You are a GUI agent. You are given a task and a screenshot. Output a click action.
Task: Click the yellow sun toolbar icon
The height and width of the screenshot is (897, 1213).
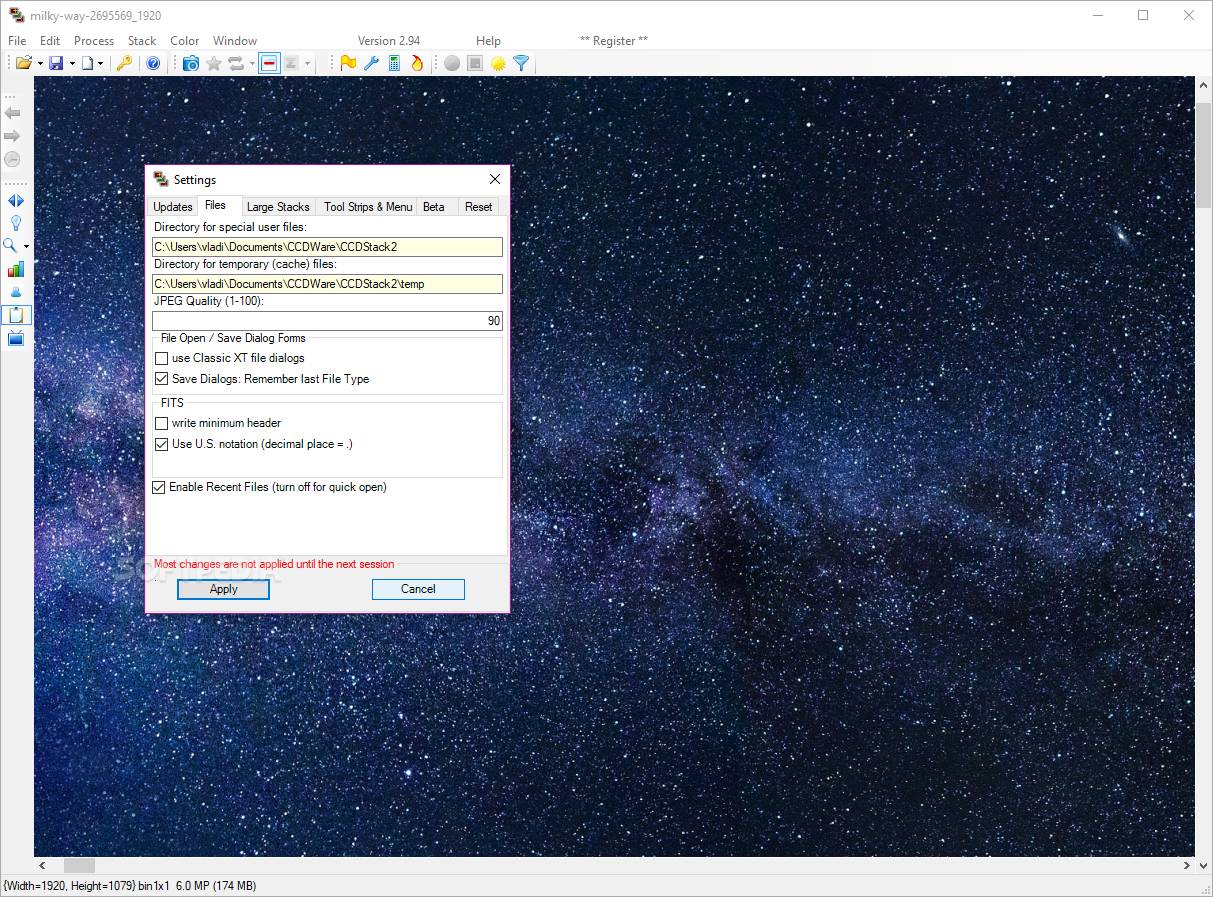[x=498, y=63]
